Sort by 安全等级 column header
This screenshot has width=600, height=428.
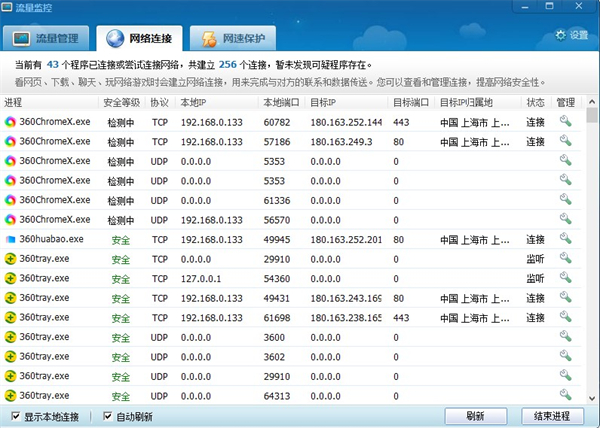click(122, 103)
